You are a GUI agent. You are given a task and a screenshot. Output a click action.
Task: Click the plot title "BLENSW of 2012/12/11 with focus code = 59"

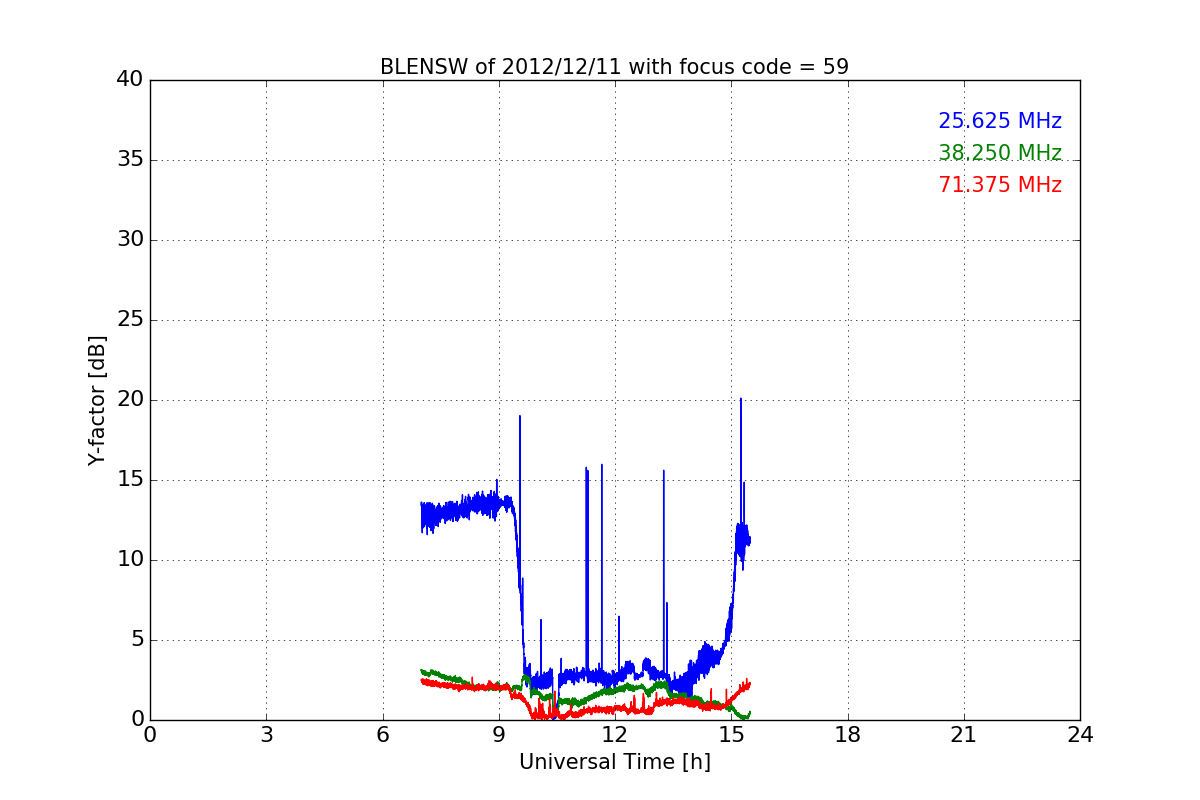[614, 67]
